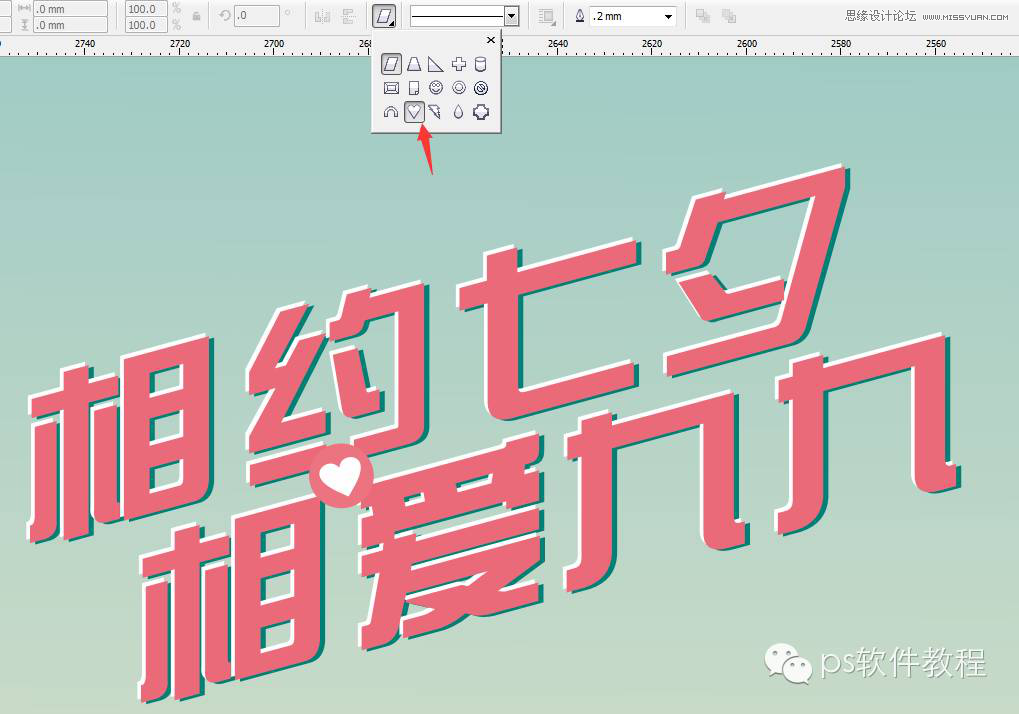Image resolution: width=1019 pixels, height=714 pixels.
Task: Choose the Smiley face shape
Action: click(436, 87)
